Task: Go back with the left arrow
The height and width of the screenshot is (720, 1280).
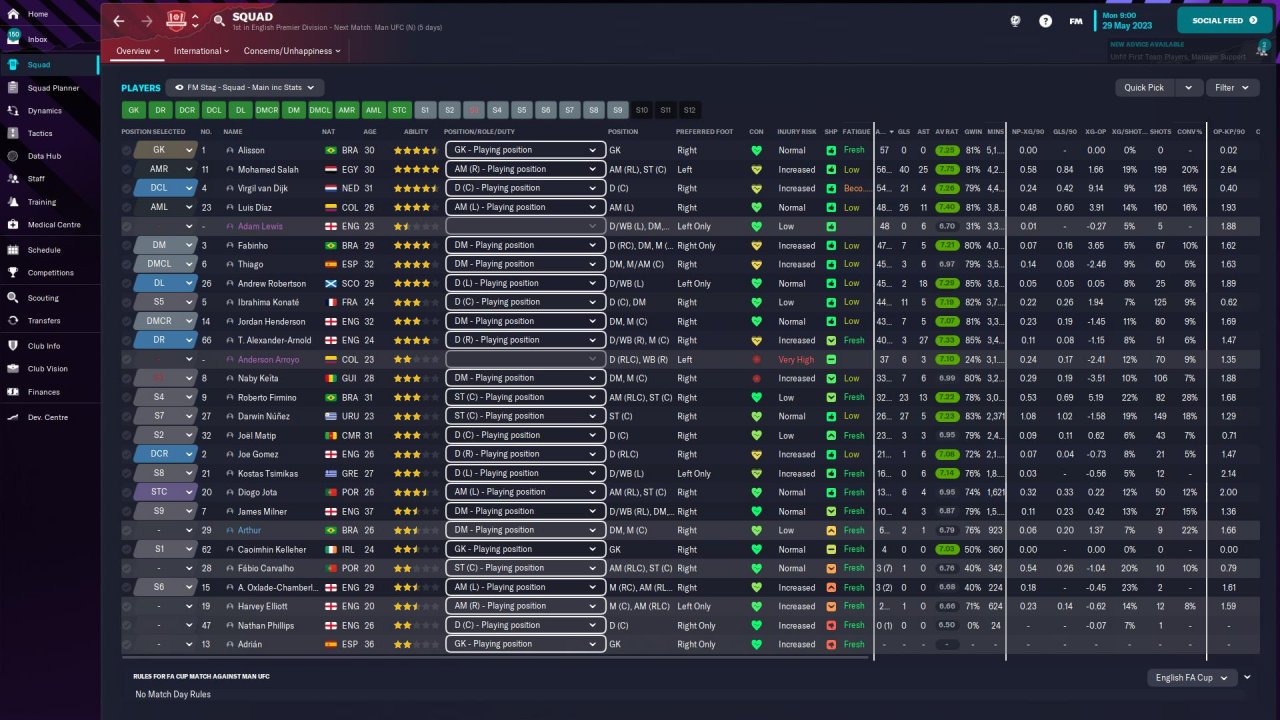Action: pos(119,21)
